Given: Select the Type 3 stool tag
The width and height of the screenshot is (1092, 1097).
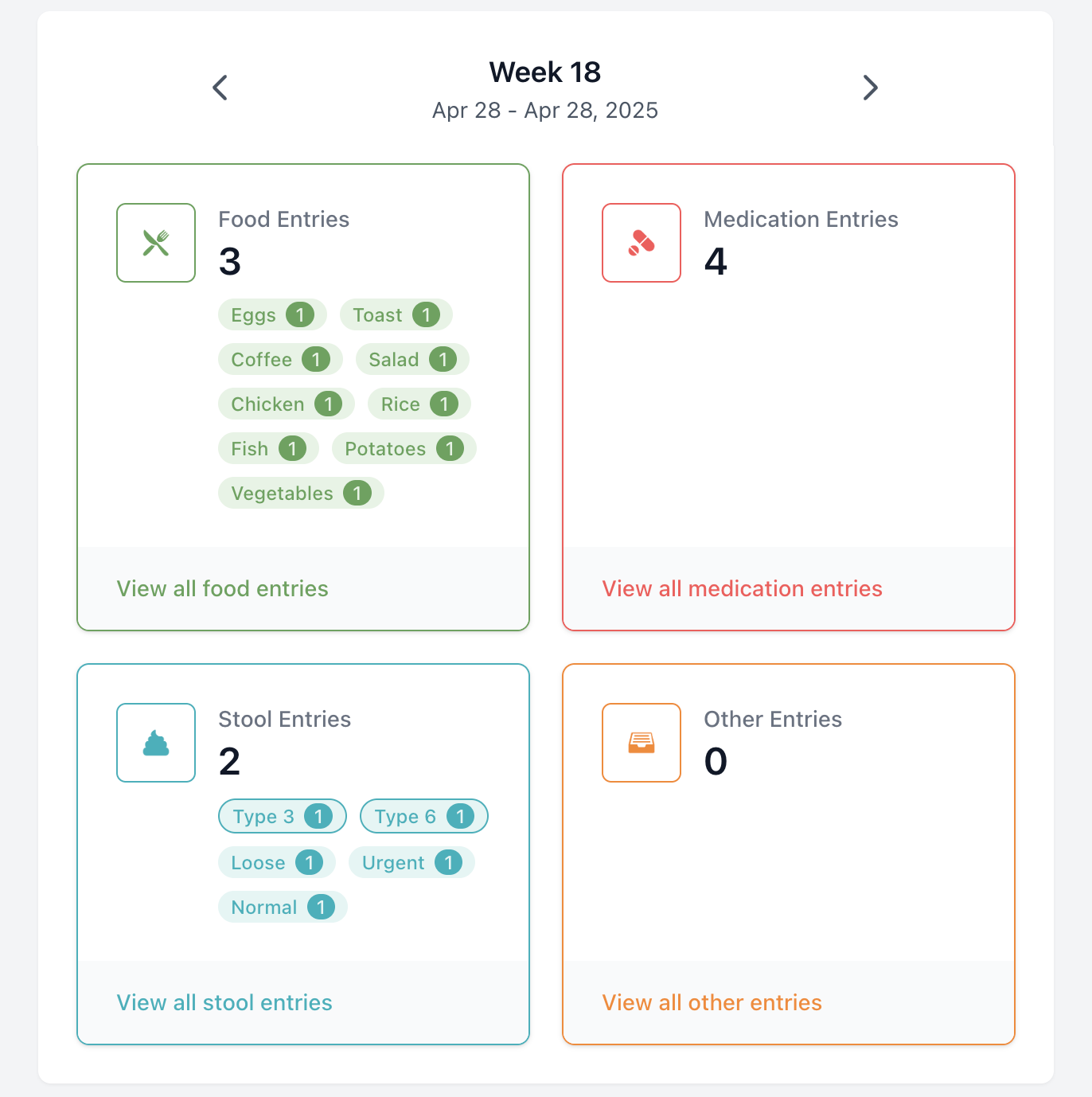Looking at the screenshot, I should (282, 817).
